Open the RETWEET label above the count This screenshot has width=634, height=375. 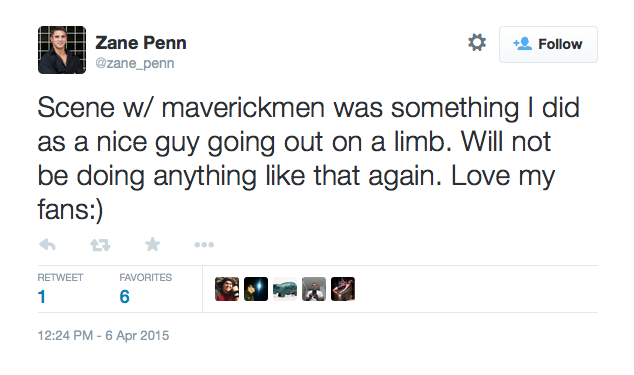(60, 278)
